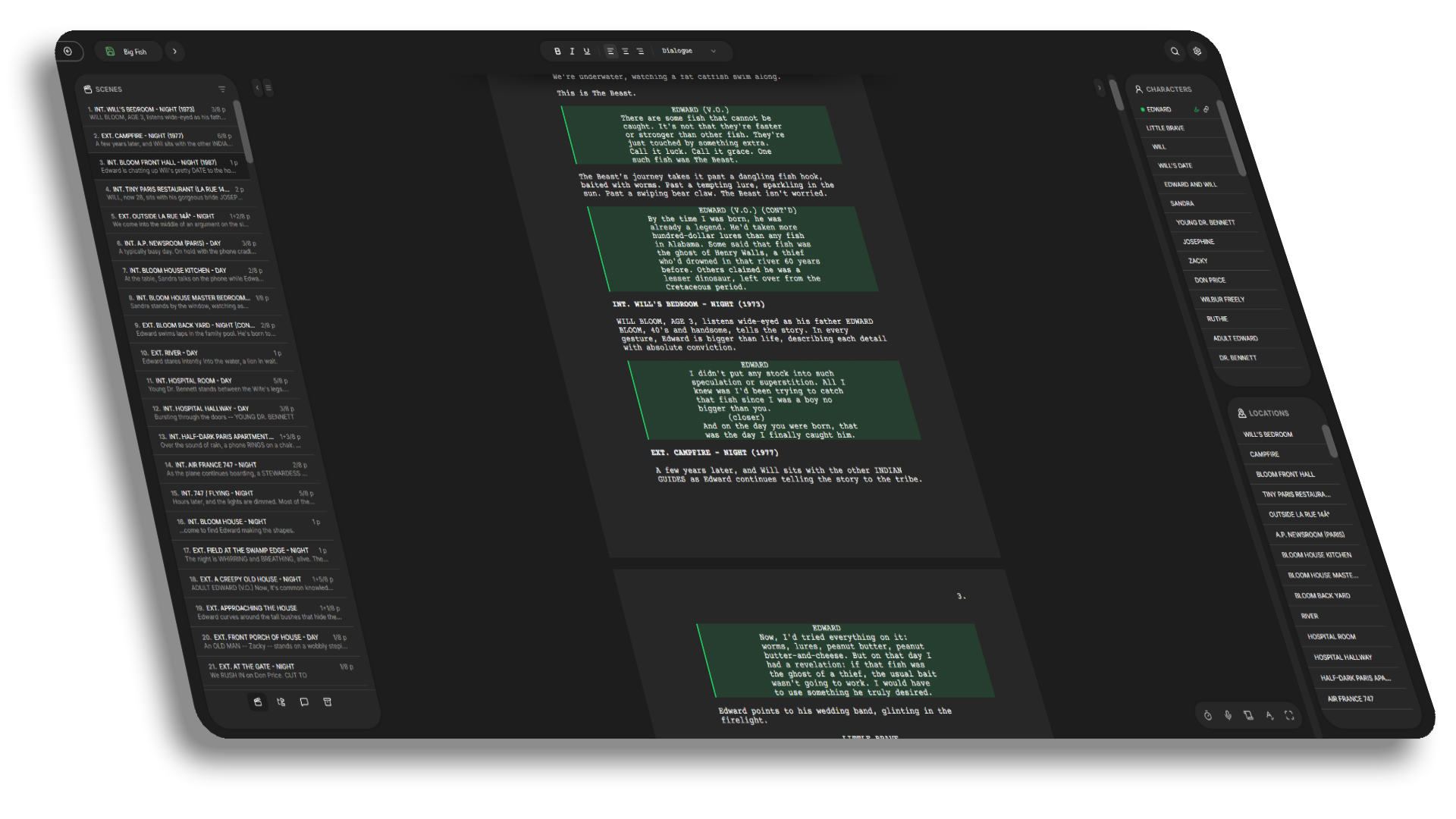
Task: Enter fullscreen with the expand icon
Action: [x=1289, y=715]
